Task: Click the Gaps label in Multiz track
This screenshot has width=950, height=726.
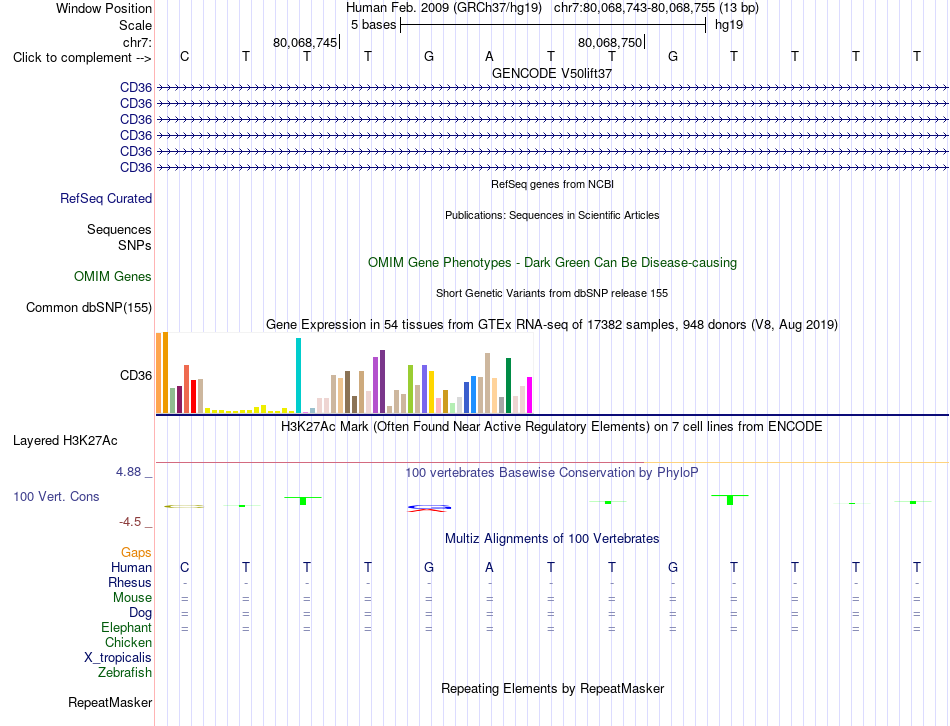Action: click(x=136, y=552)
